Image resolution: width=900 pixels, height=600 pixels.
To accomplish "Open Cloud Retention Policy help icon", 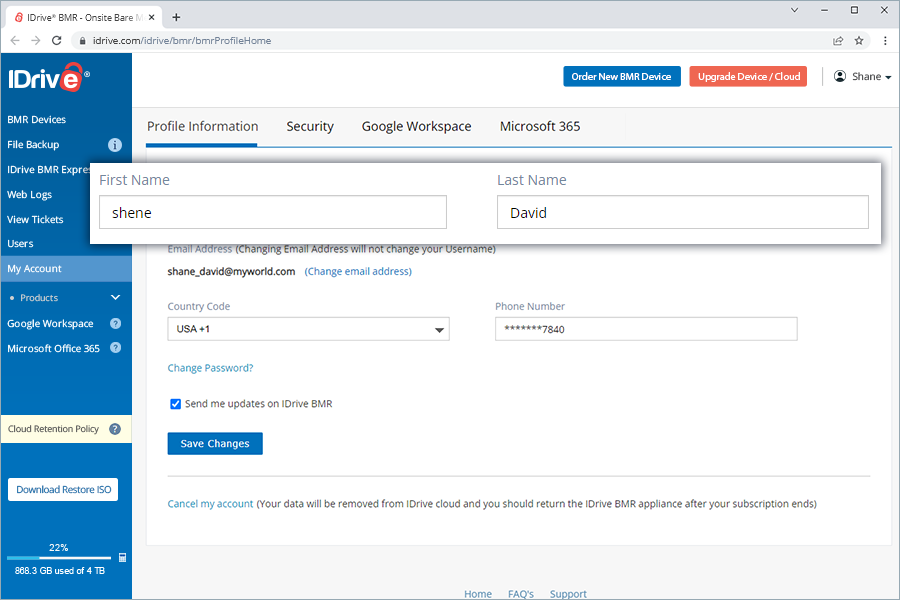I will (x=115, y=429).
